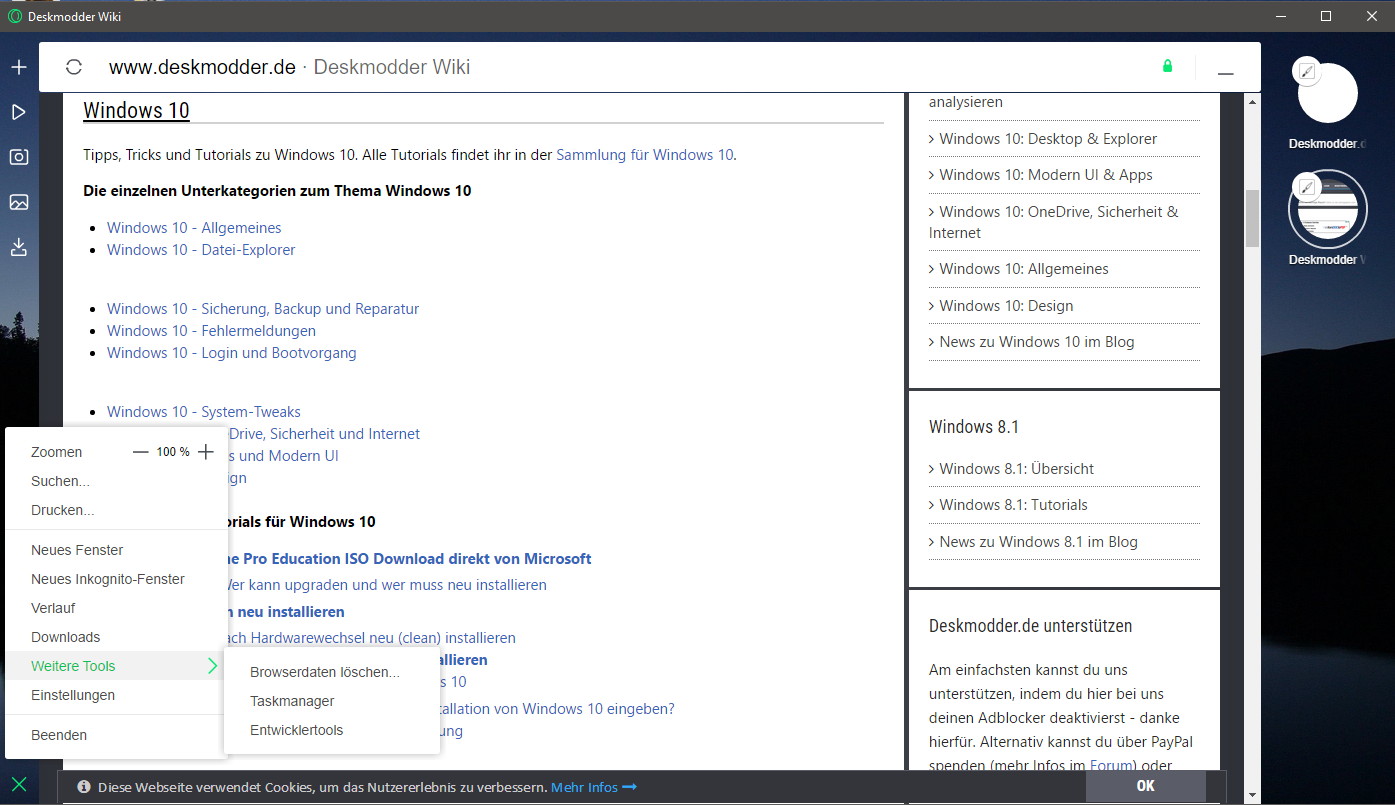Viewport: 1395px width, 805px height.
Task: Open Windows 10 - Allgemeines link
Action: pyautogui.click(x=194, y=228)
